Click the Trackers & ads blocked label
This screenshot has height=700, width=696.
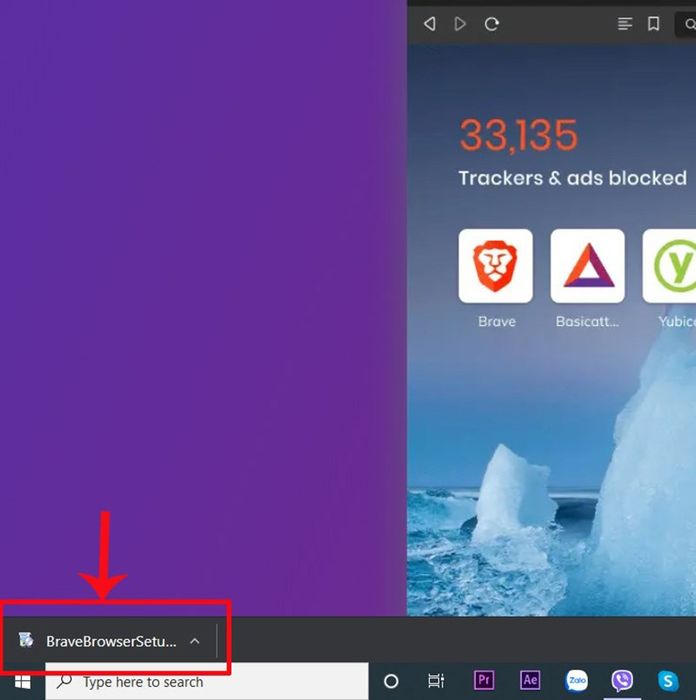click(572, 178)
